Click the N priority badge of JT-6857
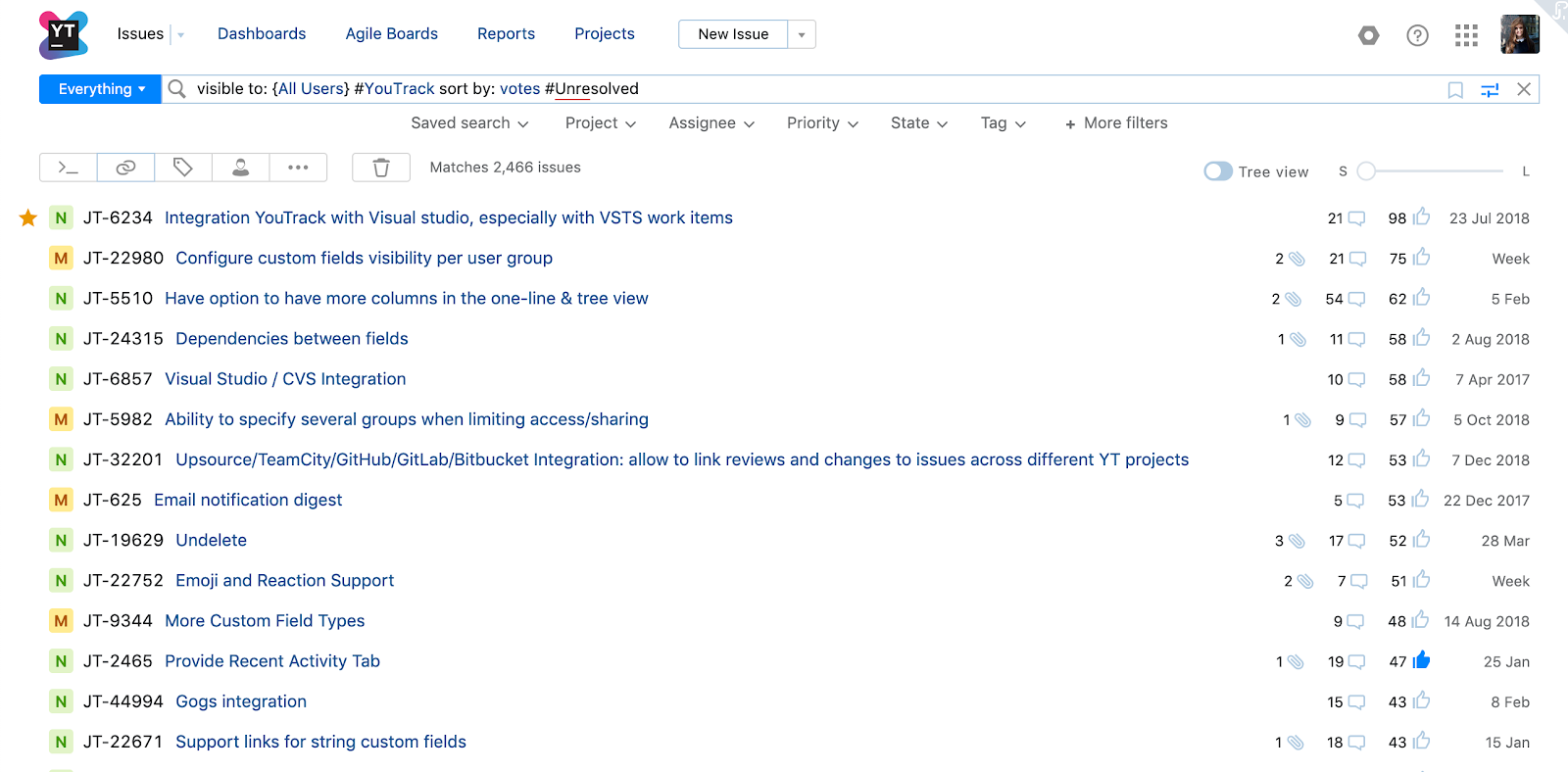This screenshot has width=1568, height=772. (x=61, y=379)
